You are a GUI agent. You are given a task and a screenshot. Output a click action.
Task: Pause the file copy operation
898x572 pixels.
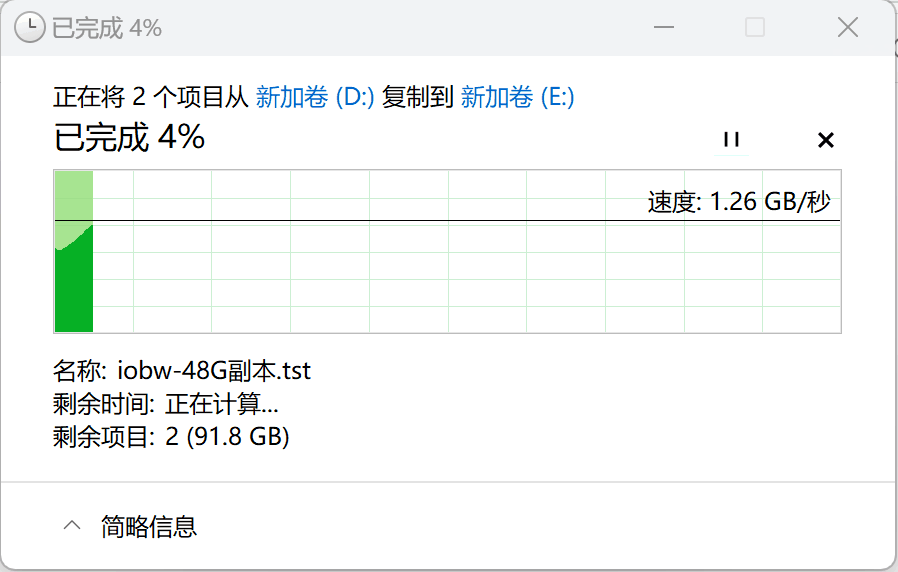[732, 140]
